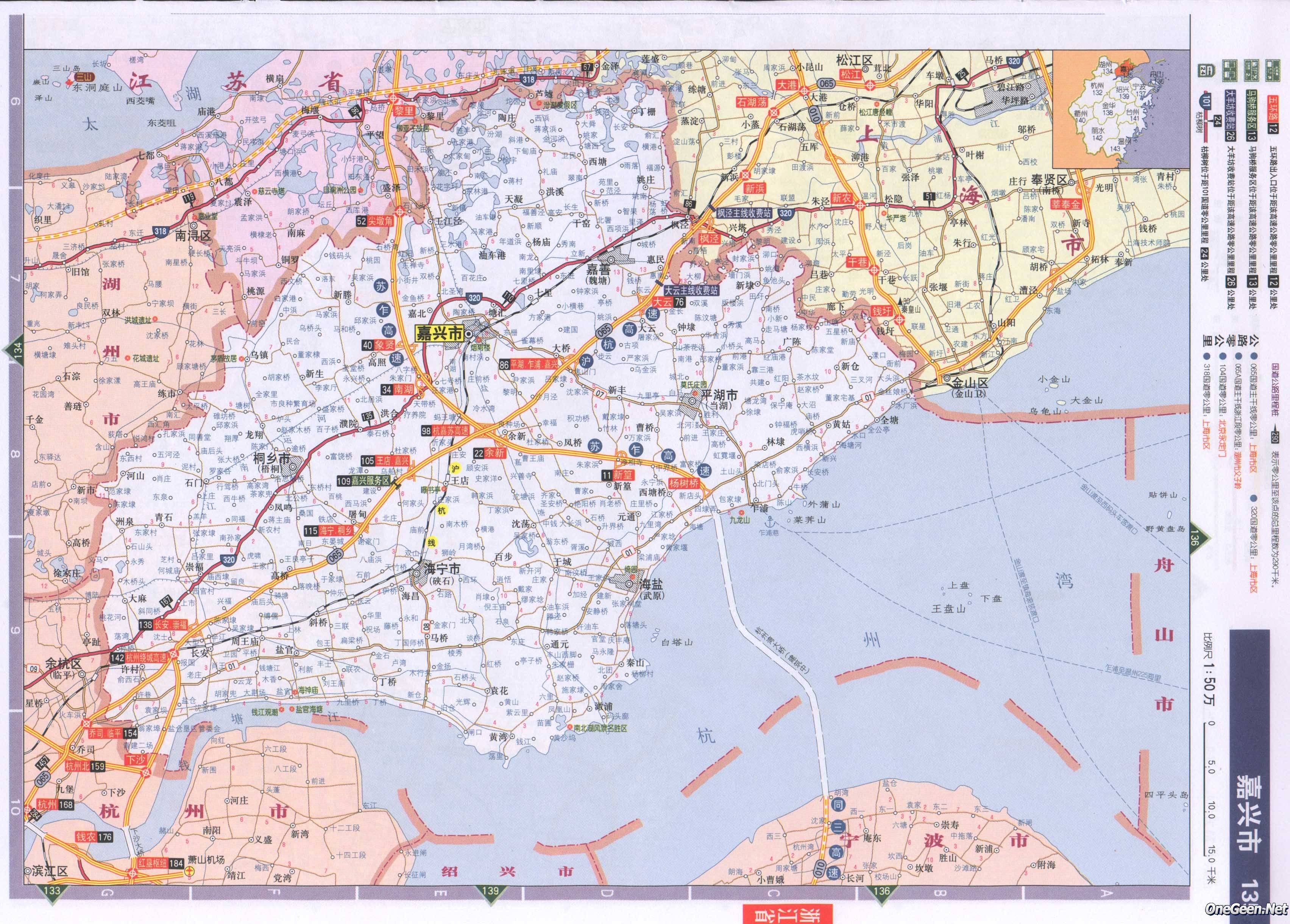Viewport: 1290px width, 924px height.
Task: Click the red Jiaxing region in inset map
Action: [x=1125, y=70]
